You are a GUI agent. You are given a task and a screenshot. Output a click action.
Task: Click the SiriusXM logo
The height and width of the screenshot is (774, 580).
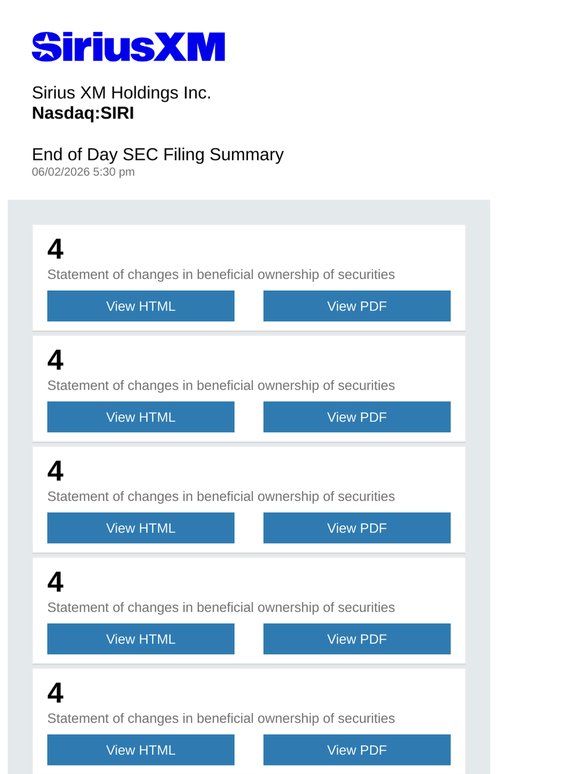click(128, 47)
